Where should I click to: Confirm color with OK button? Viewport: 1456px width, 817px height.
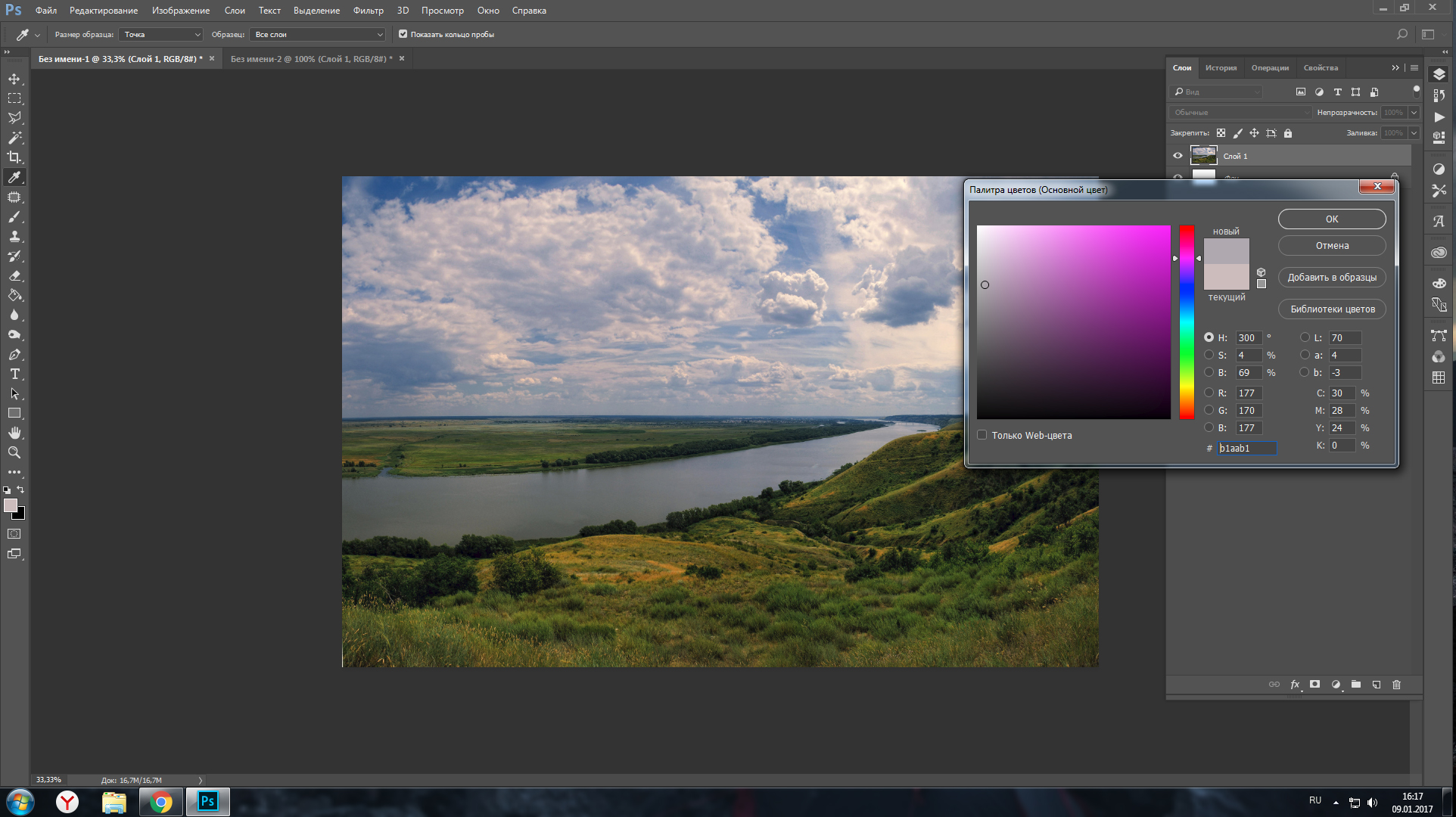click(x=1331, y=219)
